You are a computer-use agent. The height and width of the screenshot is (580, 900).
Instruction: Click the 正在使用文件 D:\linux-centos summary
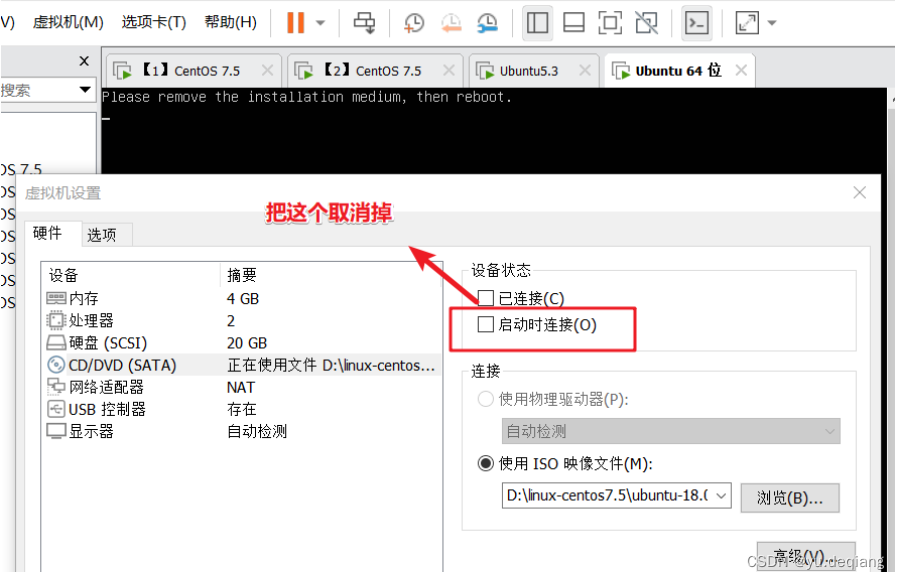(x=331, y=365)
